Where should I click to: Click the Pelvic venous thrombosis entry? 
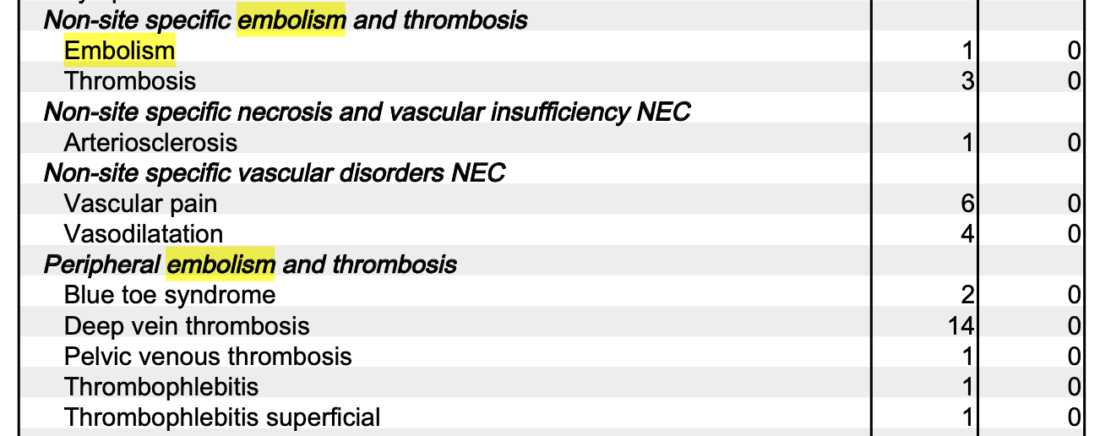click(x=208, y=356)
